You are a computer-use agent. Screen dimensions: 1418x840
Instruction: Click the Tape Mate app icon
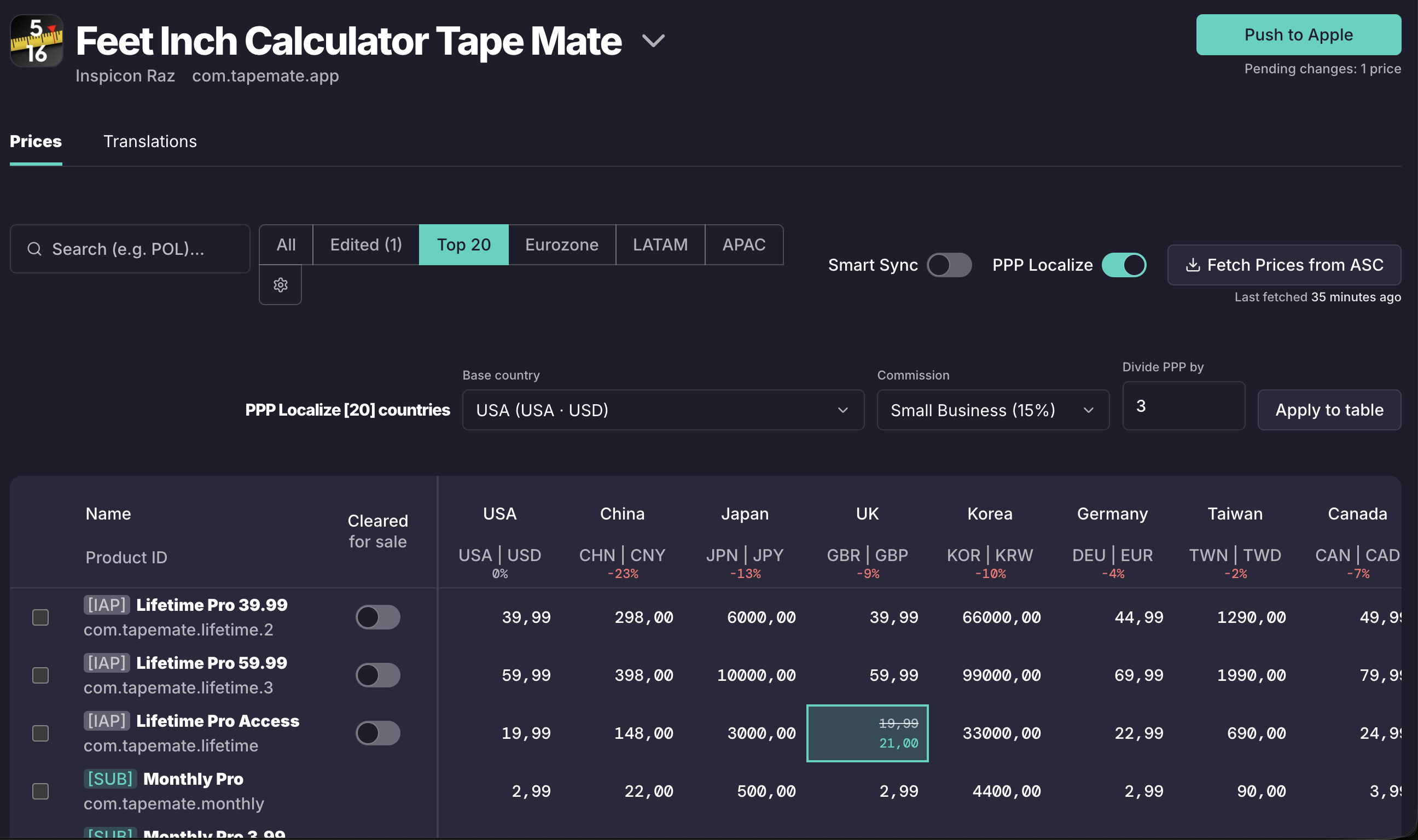coord(37,41)
